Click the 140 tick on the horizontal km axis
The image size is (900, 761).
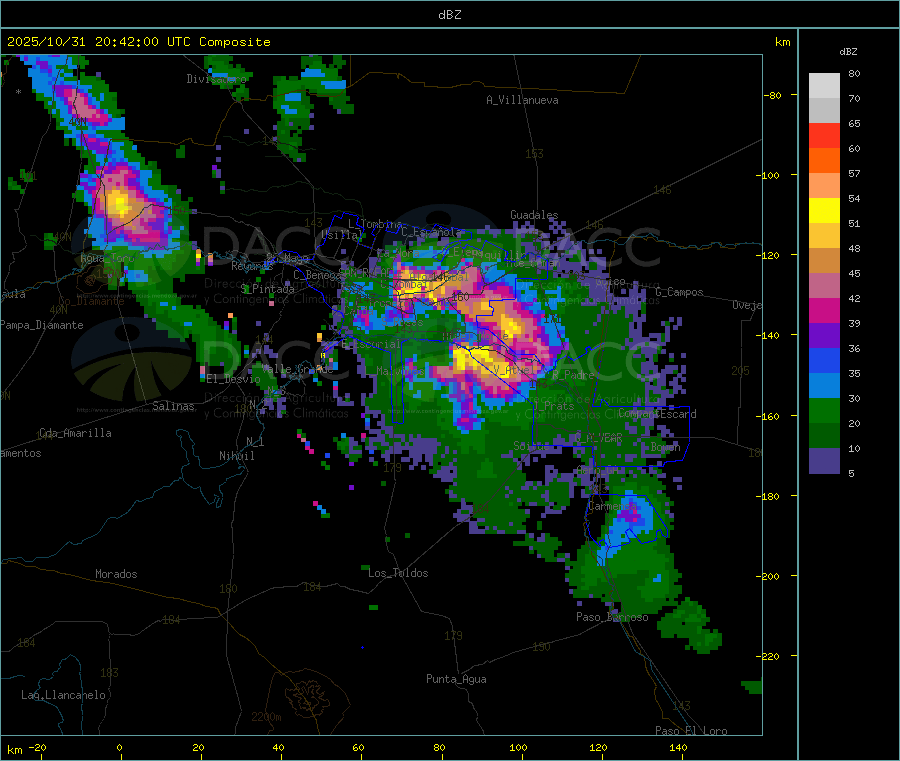pyautogui.click(x=678, y=747)
